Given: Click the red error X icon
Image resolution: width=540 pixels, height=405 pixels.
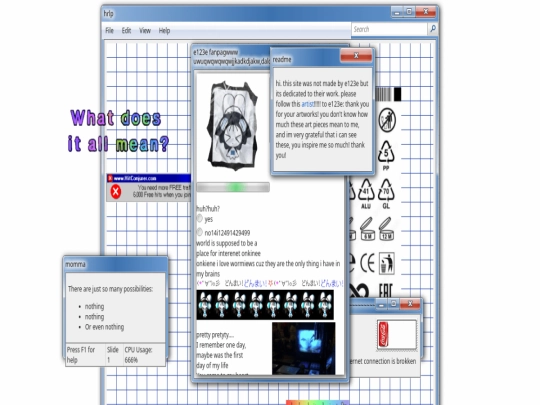Looking at the screenshot, I should 116,191.
